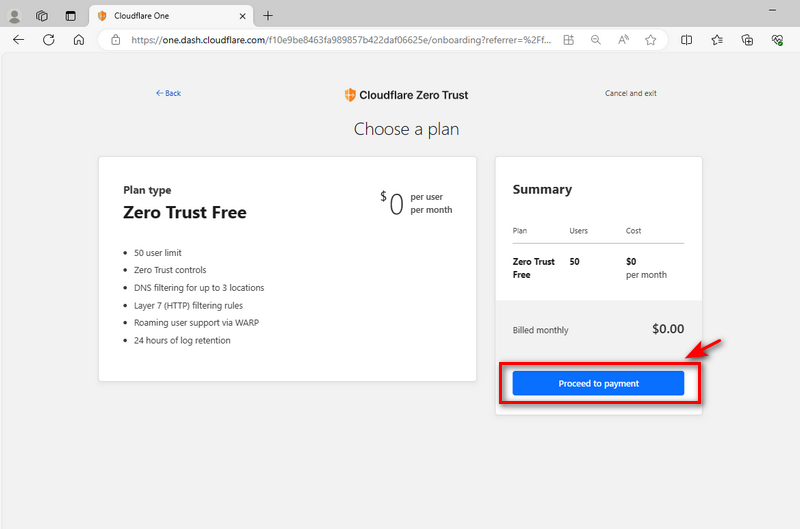The height and width of the screenshot is (529, 800).
Task: Toggle the vertical tabs icon
Action: (x=70, y=16)
